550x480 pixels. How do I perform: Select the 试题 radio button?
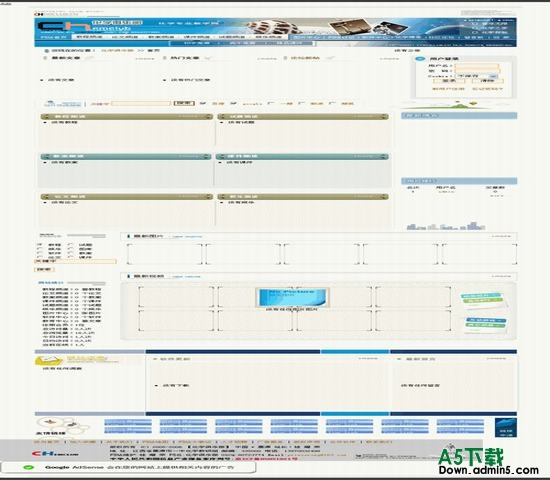[x=71, y=245]
